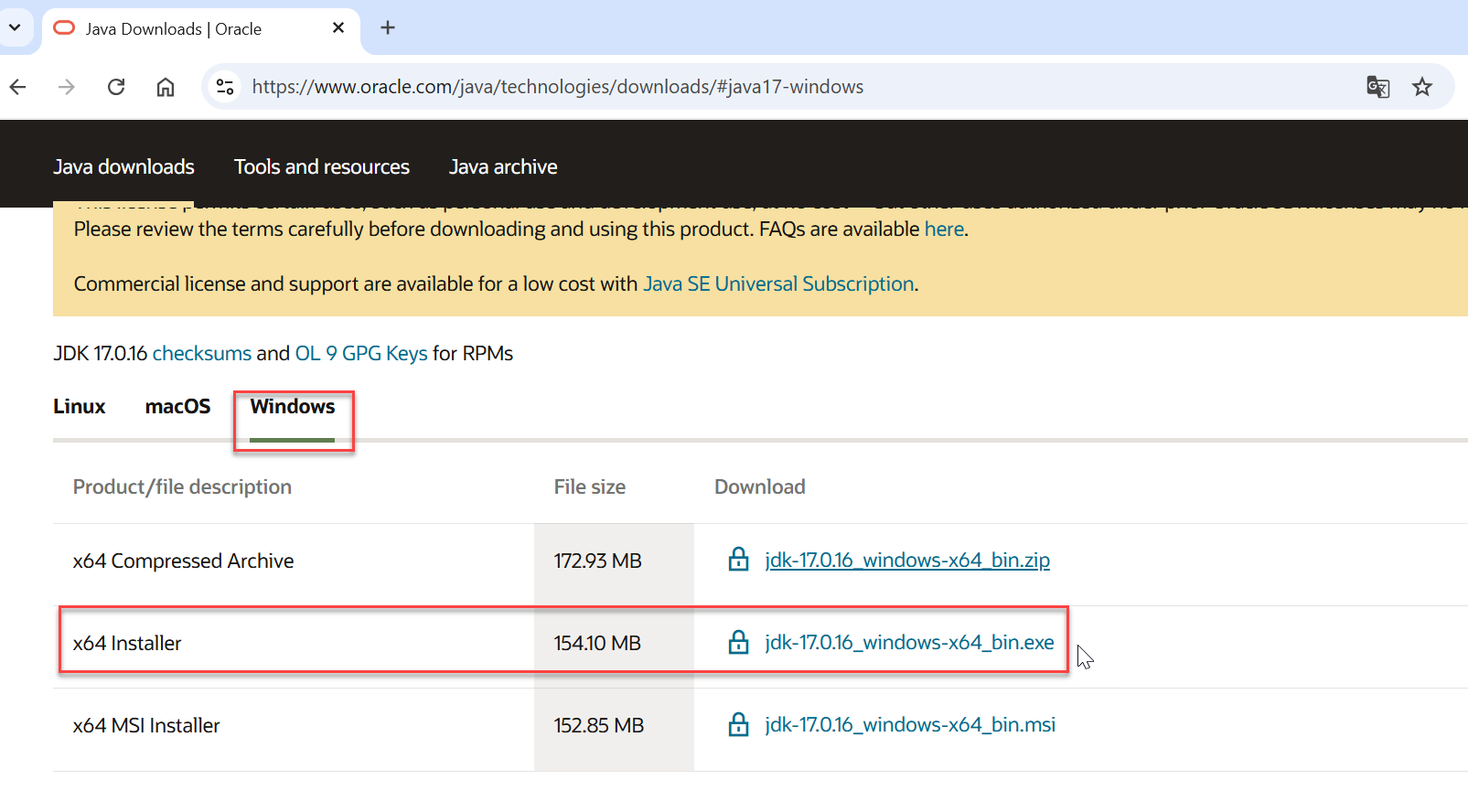
Task: Bookmark this page with the star
Action: (x=1422, y=87)
